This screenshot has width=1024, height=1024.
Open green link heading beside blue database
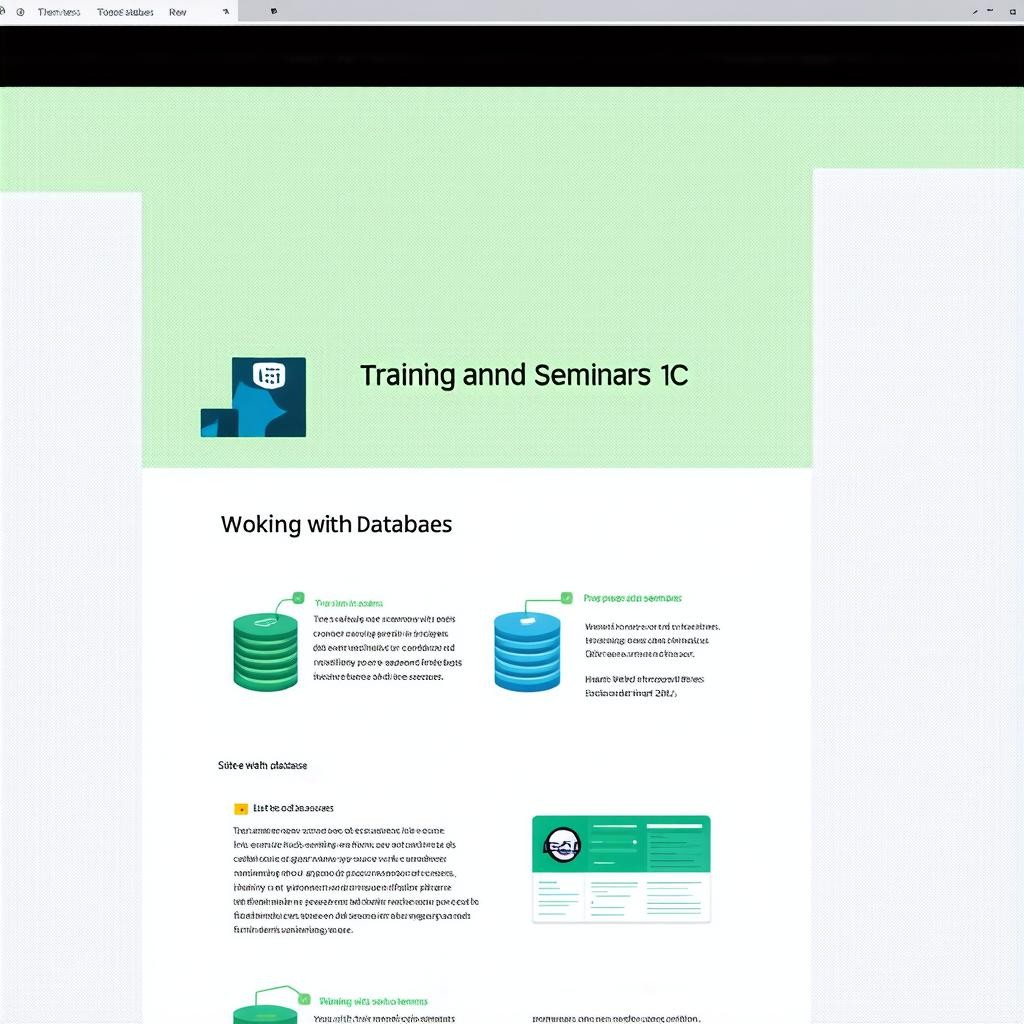tap(632, 598)
